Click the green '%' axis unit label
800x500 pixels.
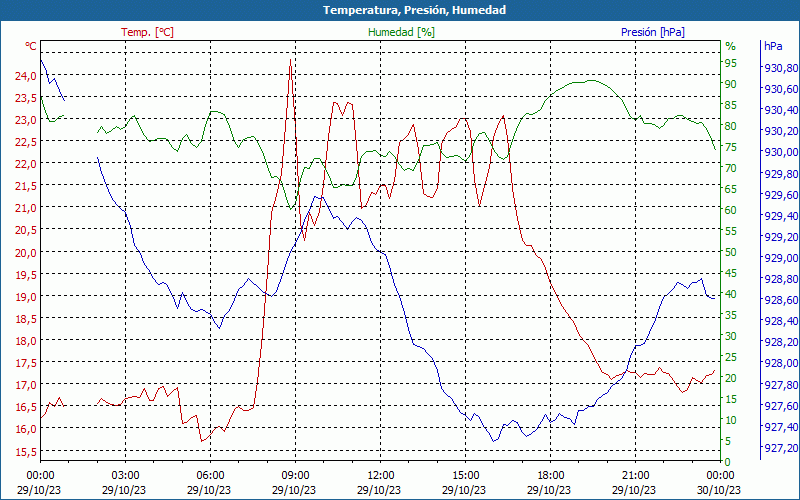point(731,46)
